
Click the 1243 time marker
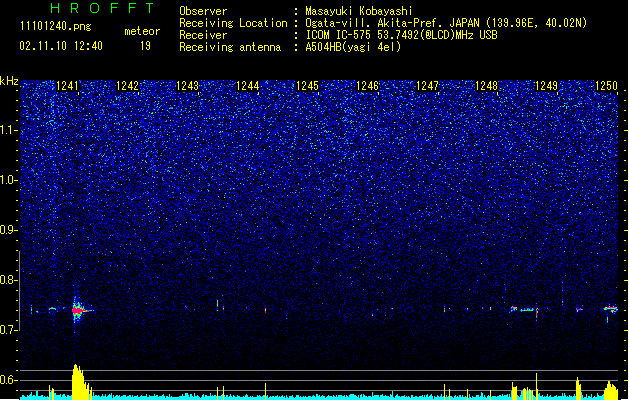pos(187,86)
